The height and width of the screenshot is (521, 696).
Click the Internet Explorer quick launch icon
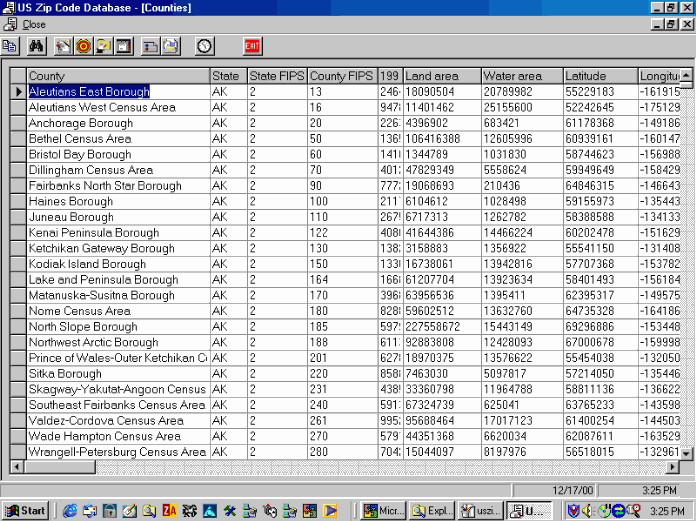tap(70, 510)
